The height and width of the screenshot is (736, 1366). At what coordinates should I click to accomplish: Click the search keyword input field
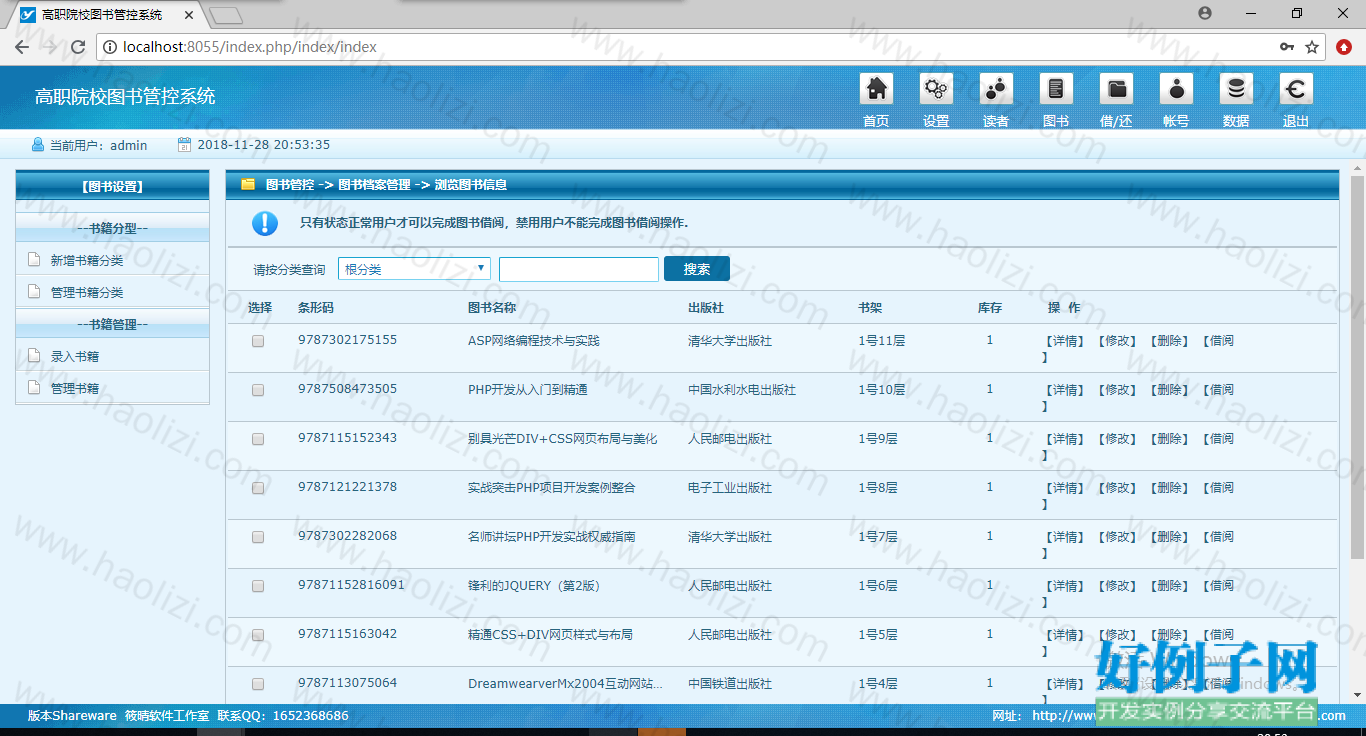579,269
